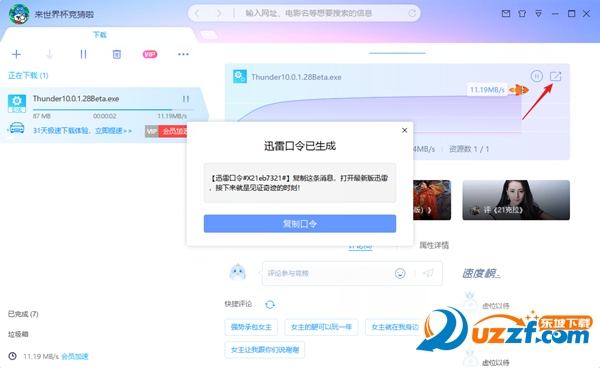Click the new download plus icon
The height and width of the screenshot is (368, 600).
[x=16, y=54]
